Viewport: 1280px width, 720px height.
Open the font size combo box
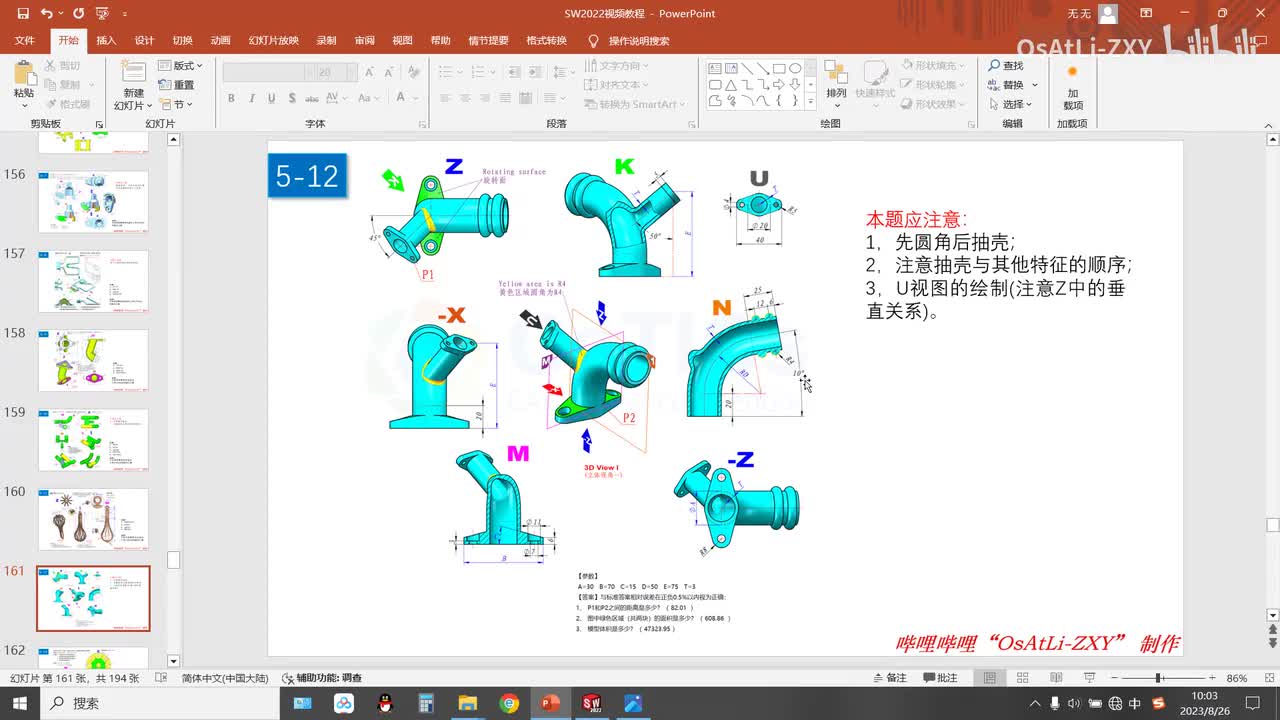(x=337, y=72)
